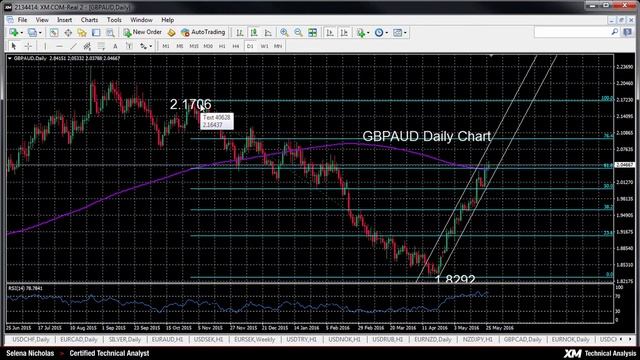This screenshot has width=640, height=360.
Task: Zoom out on the chart
Action: 298,32
